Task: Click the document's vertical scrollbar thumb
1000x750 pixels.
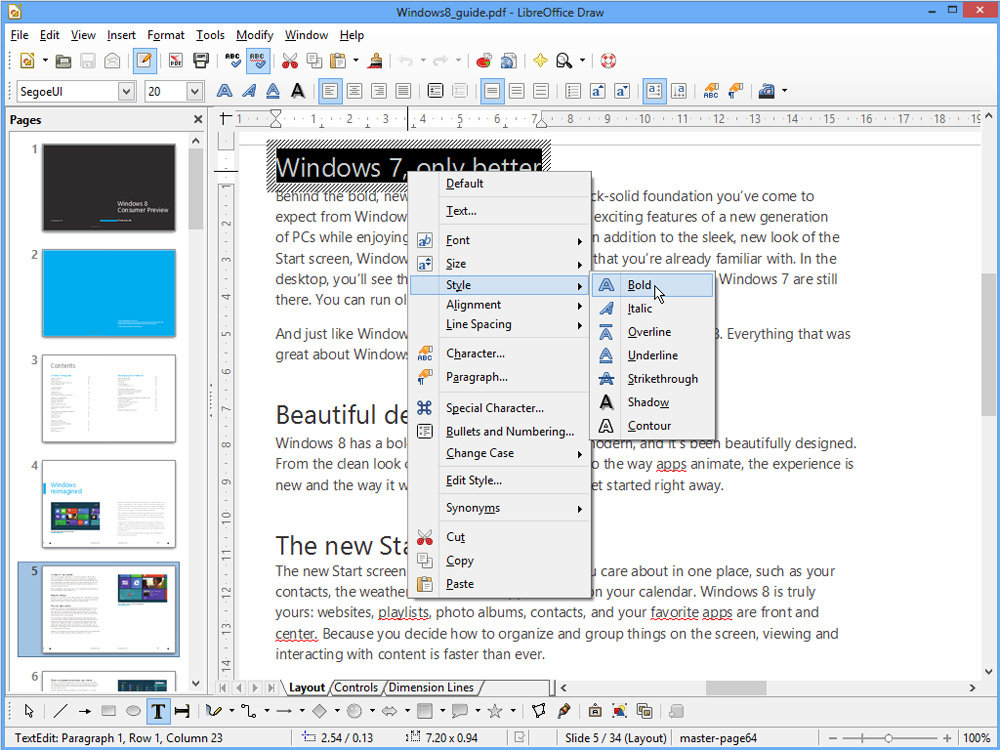Action: pos(988,344)
